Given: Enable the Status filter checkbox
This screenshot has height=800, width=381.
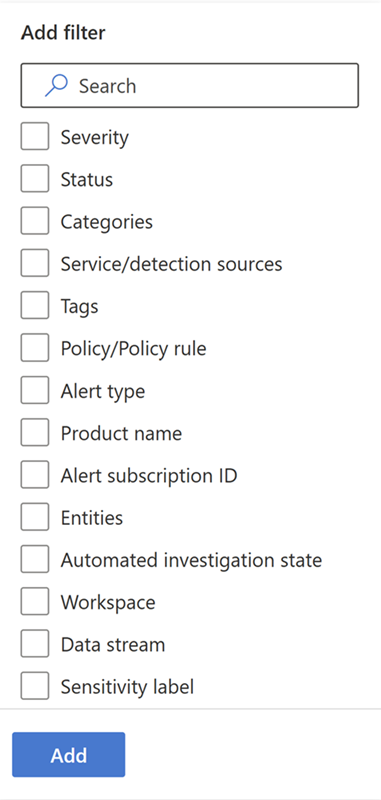Looking at the screenshot, I should 35,179.
